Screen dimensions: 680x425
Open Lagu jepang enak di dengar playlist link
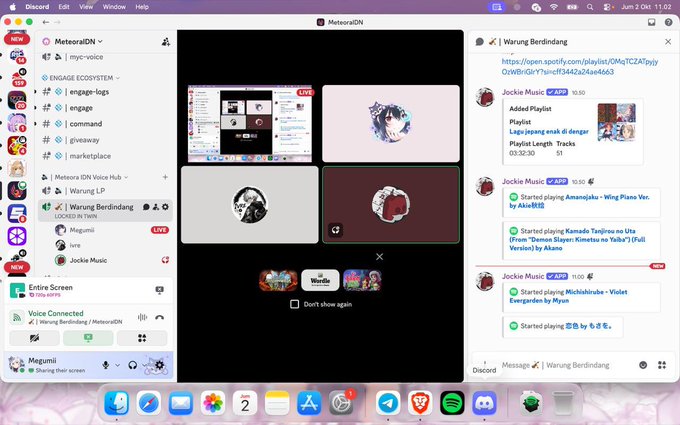549,131
